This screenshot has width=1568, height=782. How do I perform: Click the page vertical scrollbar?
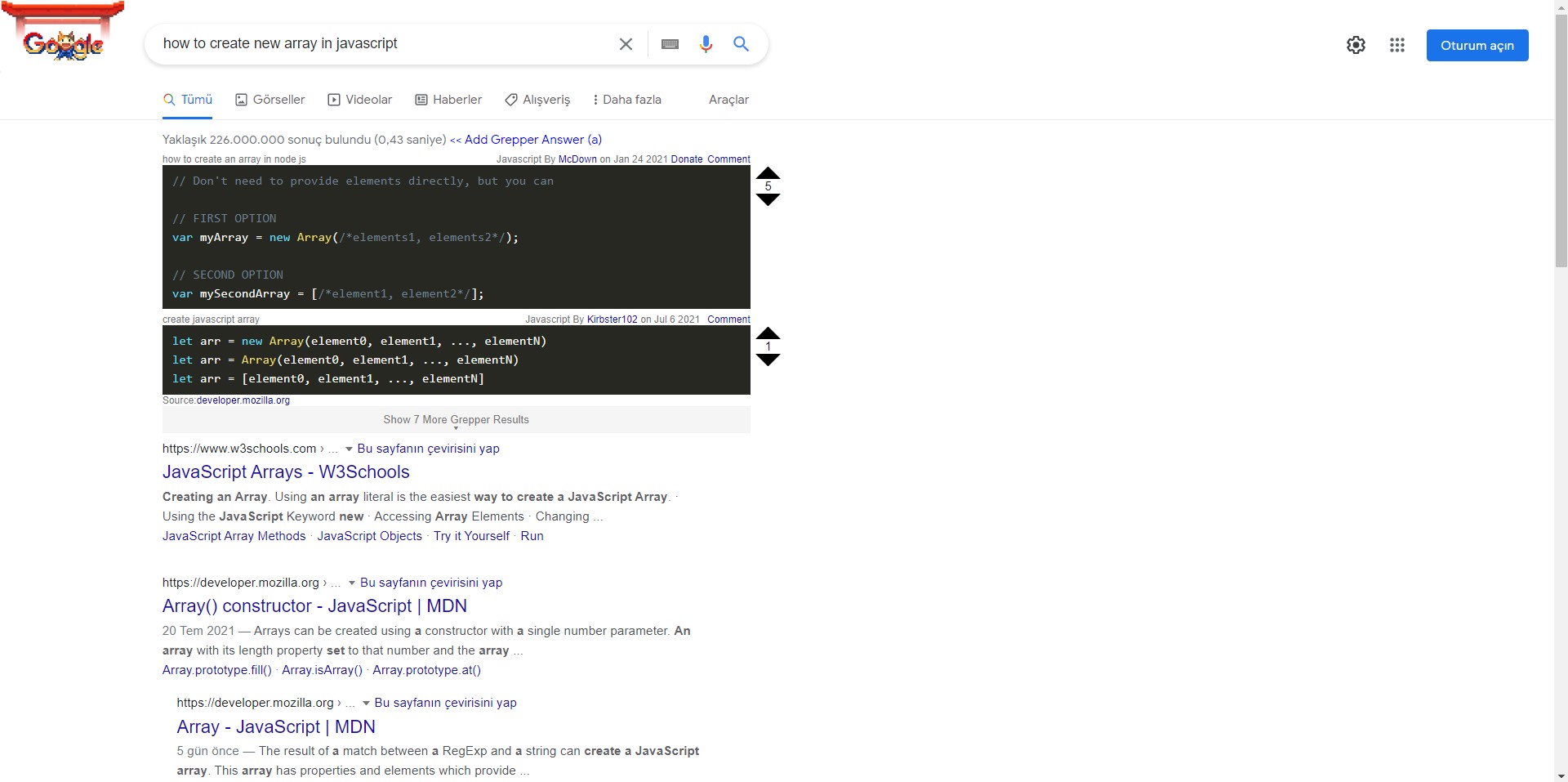[x=1561, y=163]
